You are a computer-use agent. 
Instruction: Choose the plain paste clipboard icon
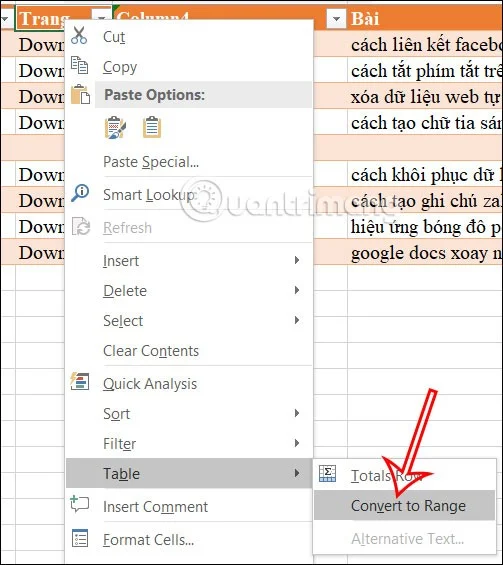152,128
